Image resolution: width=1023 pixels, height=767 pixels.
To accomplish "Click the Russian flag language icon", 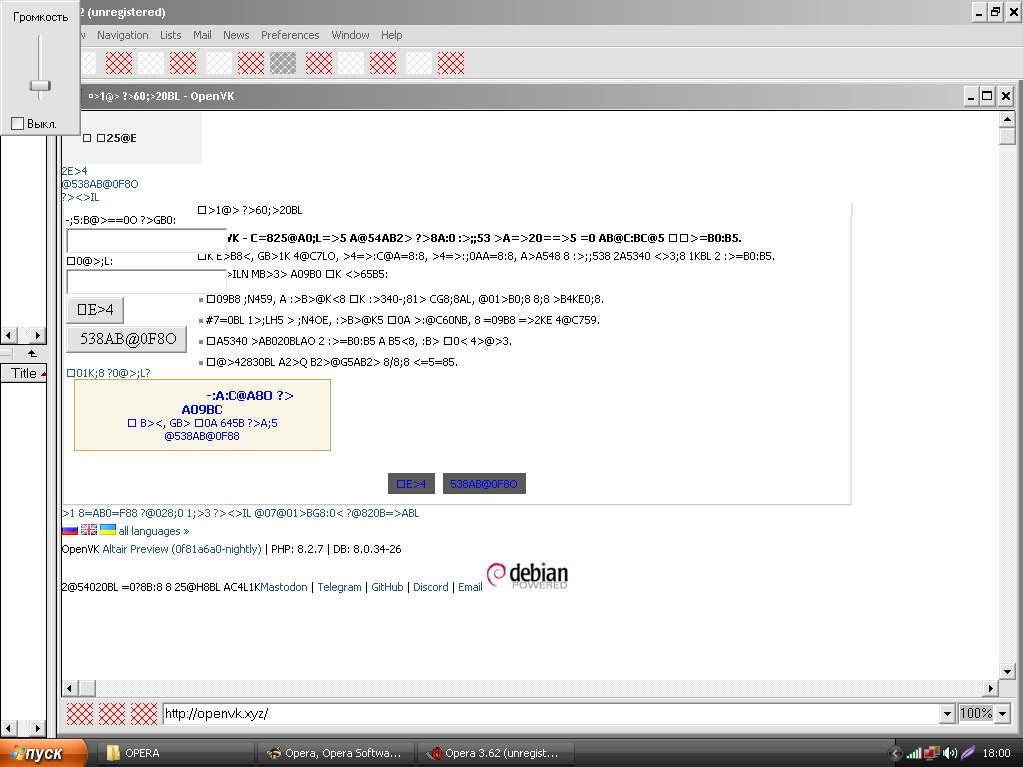I will click(70, 530).
